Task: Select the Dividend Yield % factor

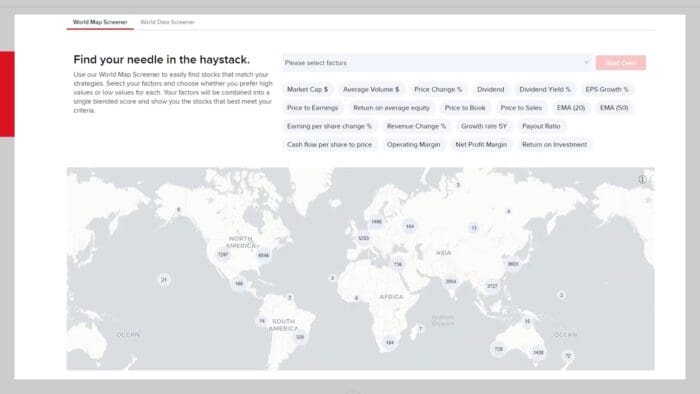Action: (545, 89)
